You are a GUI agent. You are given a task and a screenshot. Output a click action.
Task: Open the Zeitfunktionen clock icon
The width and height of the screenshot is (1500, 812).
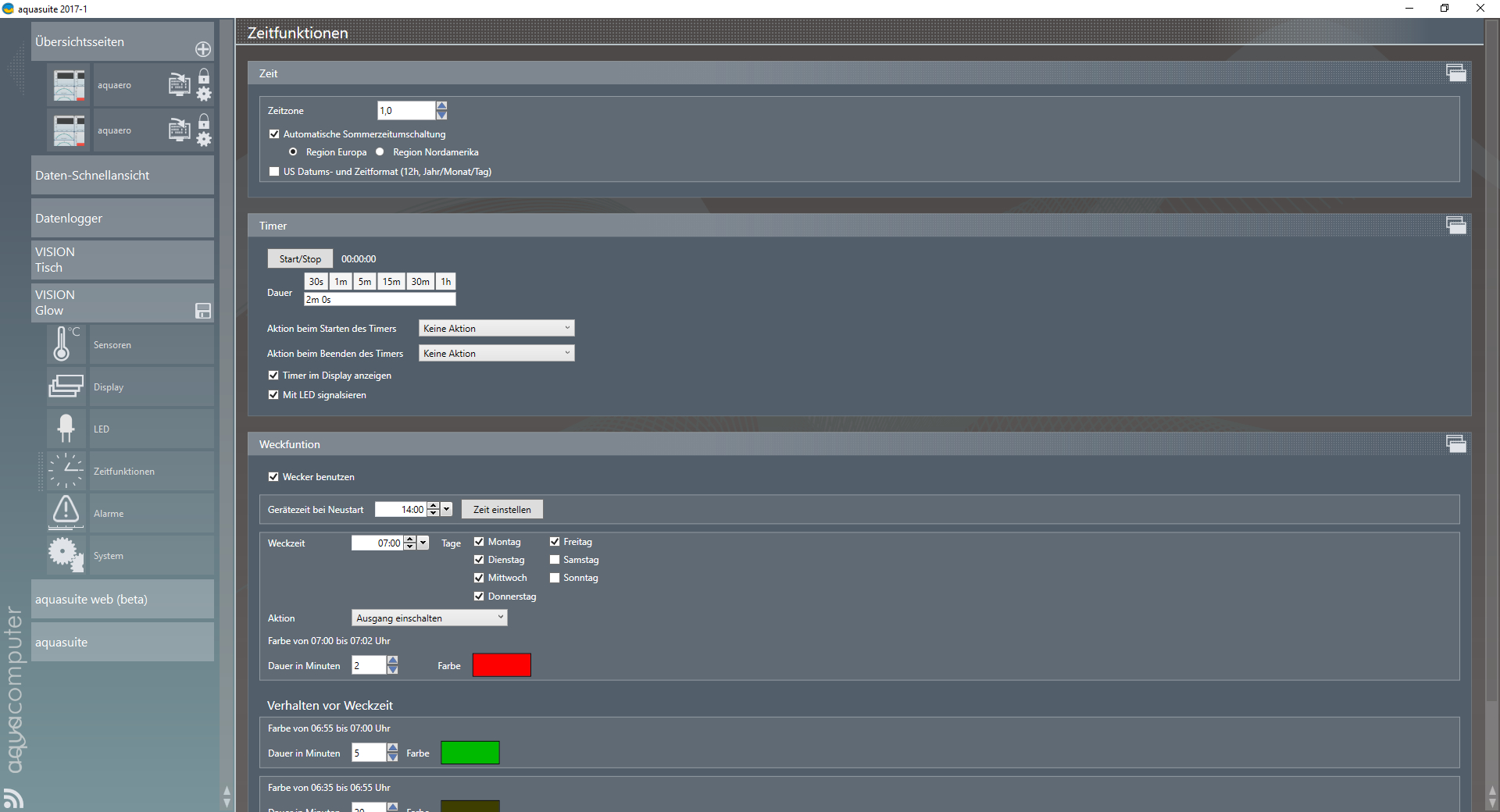click(x=66, y=471)
